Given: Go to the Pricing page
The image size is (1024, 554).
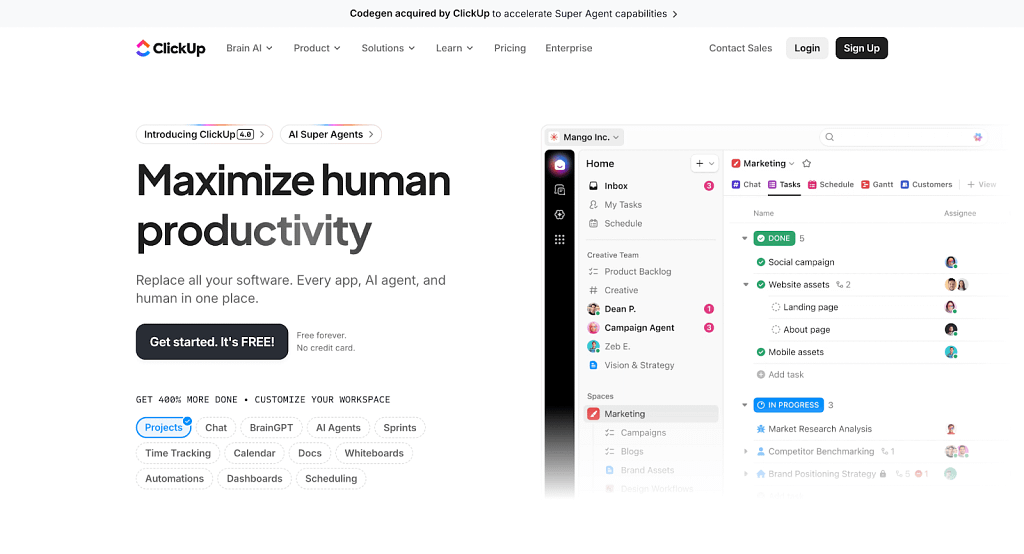Looking at the screenshot, I should (510, 48).
